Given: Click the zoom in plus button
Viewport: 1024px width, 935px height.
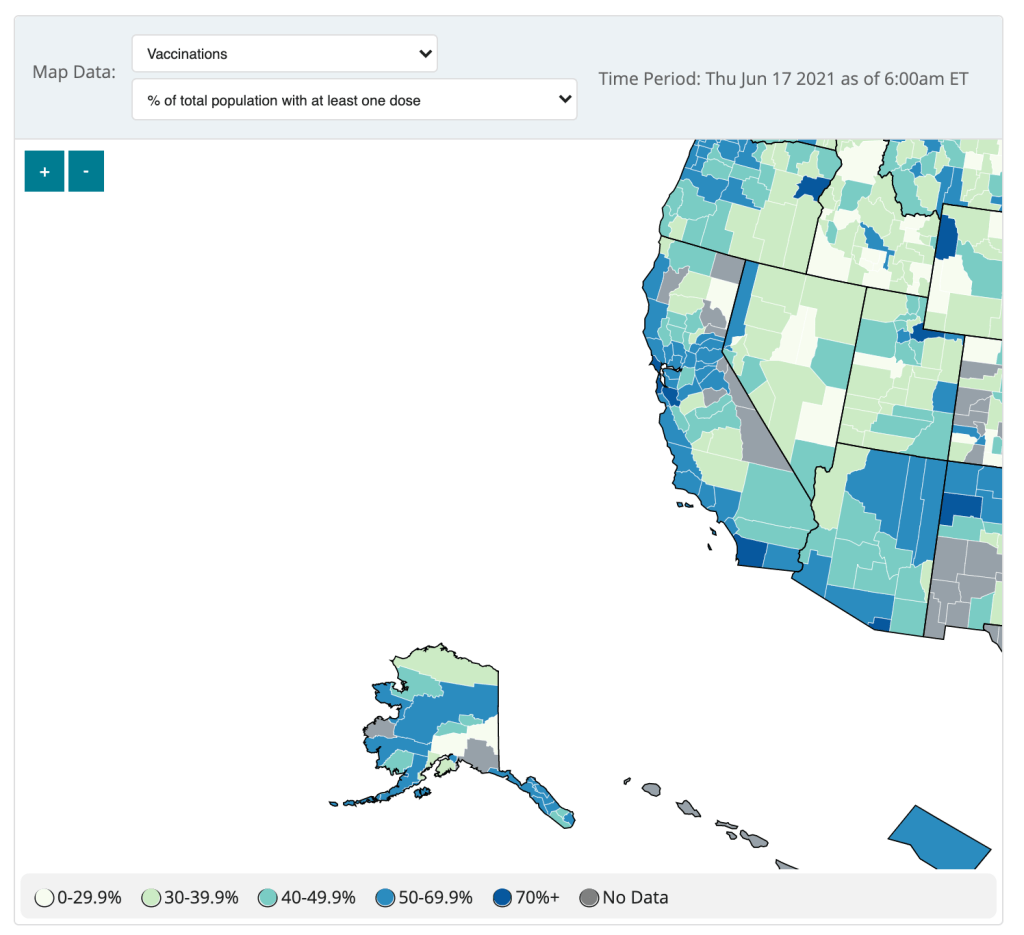Looking at the screenshot, I should coord(44,171).
